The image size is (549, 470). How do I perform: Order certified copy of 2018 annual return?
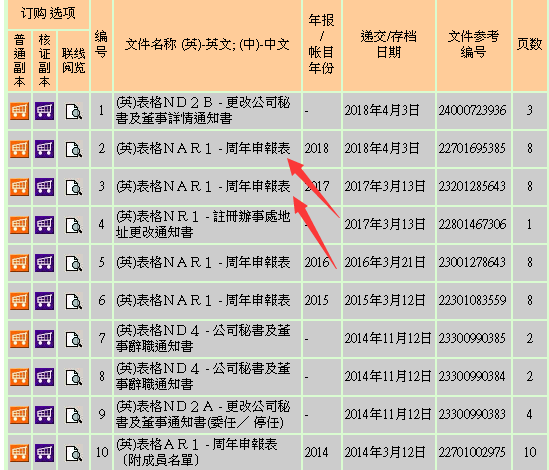tap(44, 149)
